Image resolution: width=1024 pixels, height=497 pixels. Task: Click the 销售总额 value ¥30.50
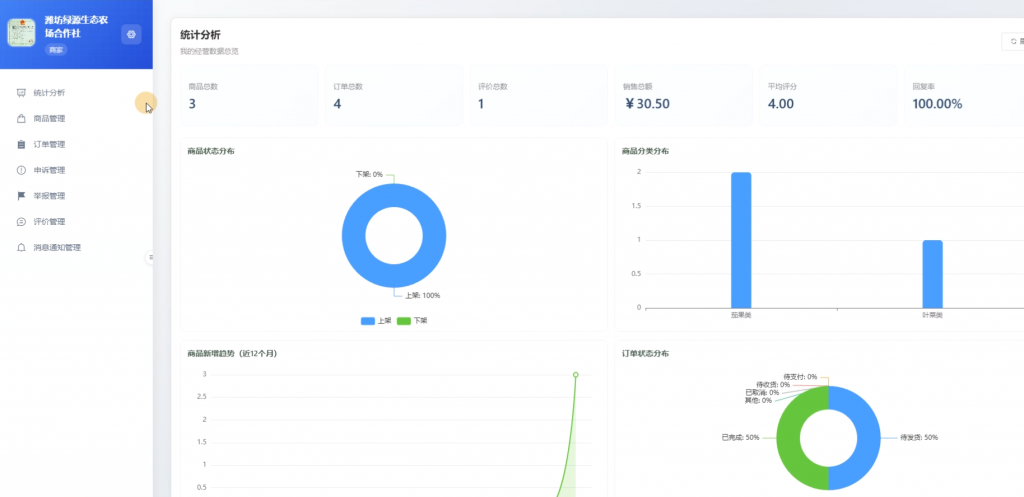647,104
